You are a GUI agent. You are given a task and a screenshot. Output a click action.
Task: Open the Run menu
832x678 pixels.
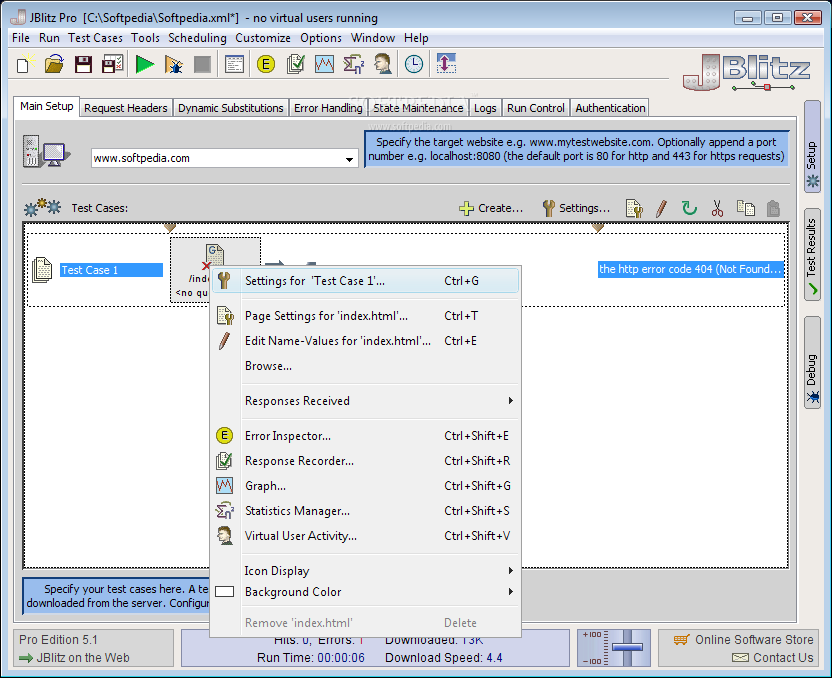[49, 38]
